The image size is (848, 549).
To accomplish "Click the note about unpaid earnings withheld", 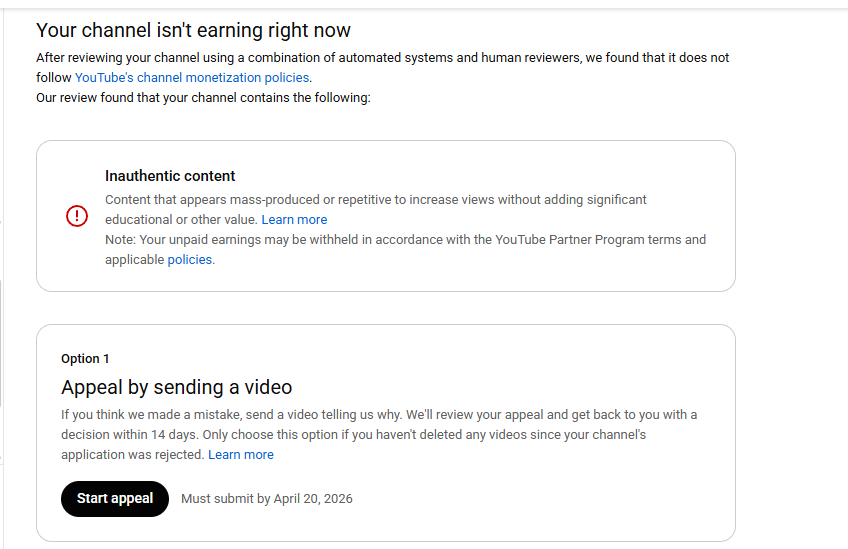I will click(300, 239).
